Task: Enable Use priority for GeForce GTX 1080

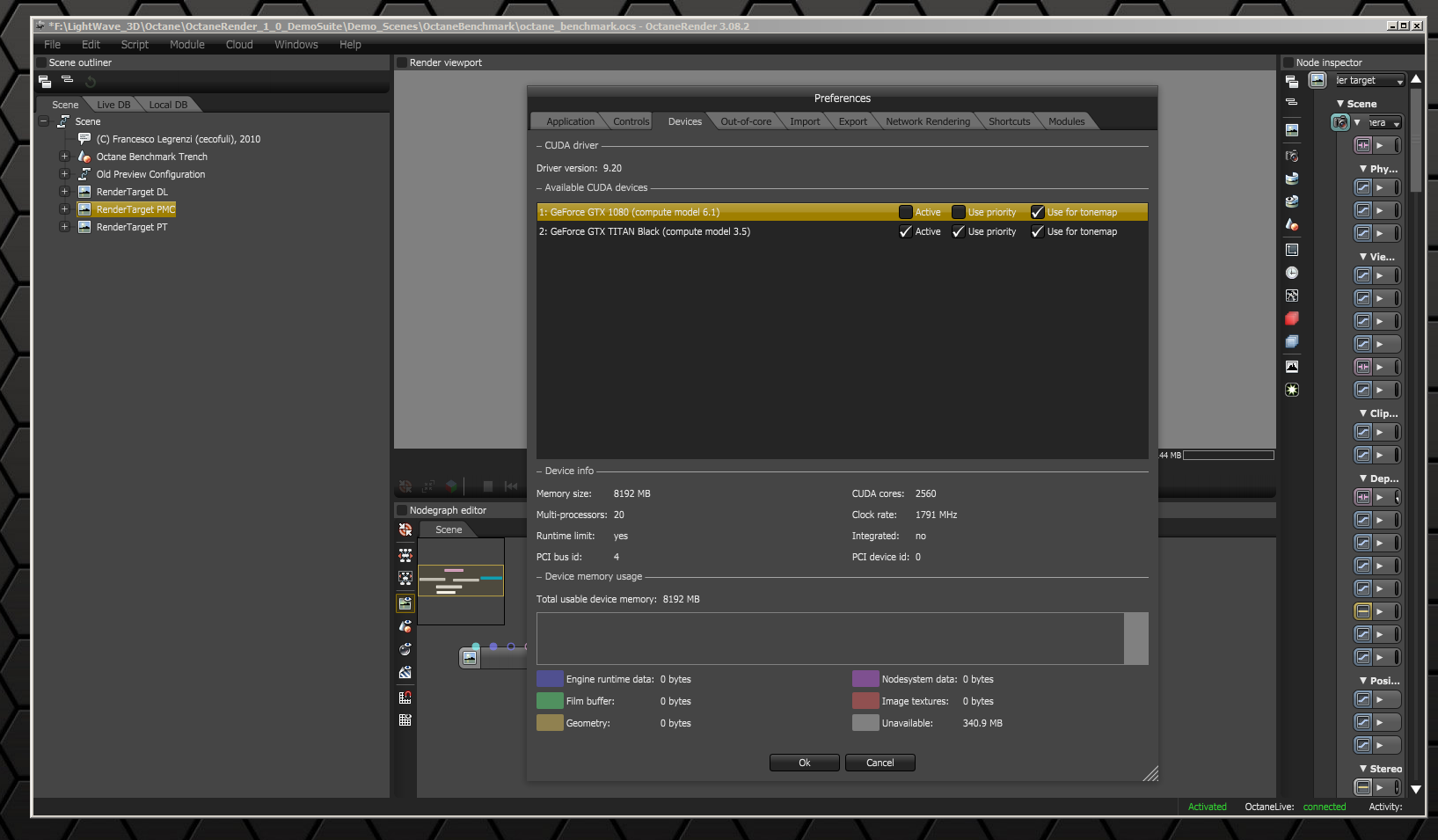Action: point(959,212)
